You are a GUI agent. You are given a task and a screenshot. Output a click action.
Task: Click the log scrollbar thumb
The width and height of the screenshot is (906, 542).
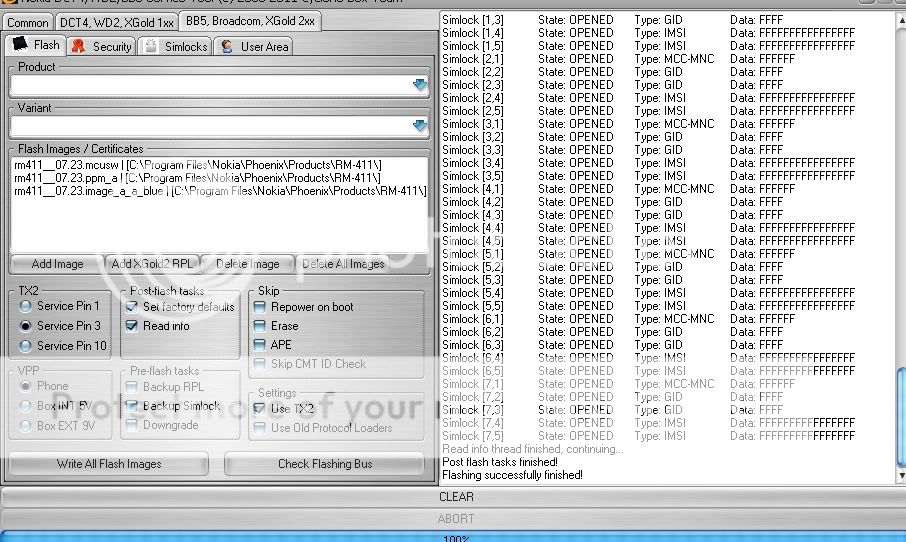click(x=901, y=417)
